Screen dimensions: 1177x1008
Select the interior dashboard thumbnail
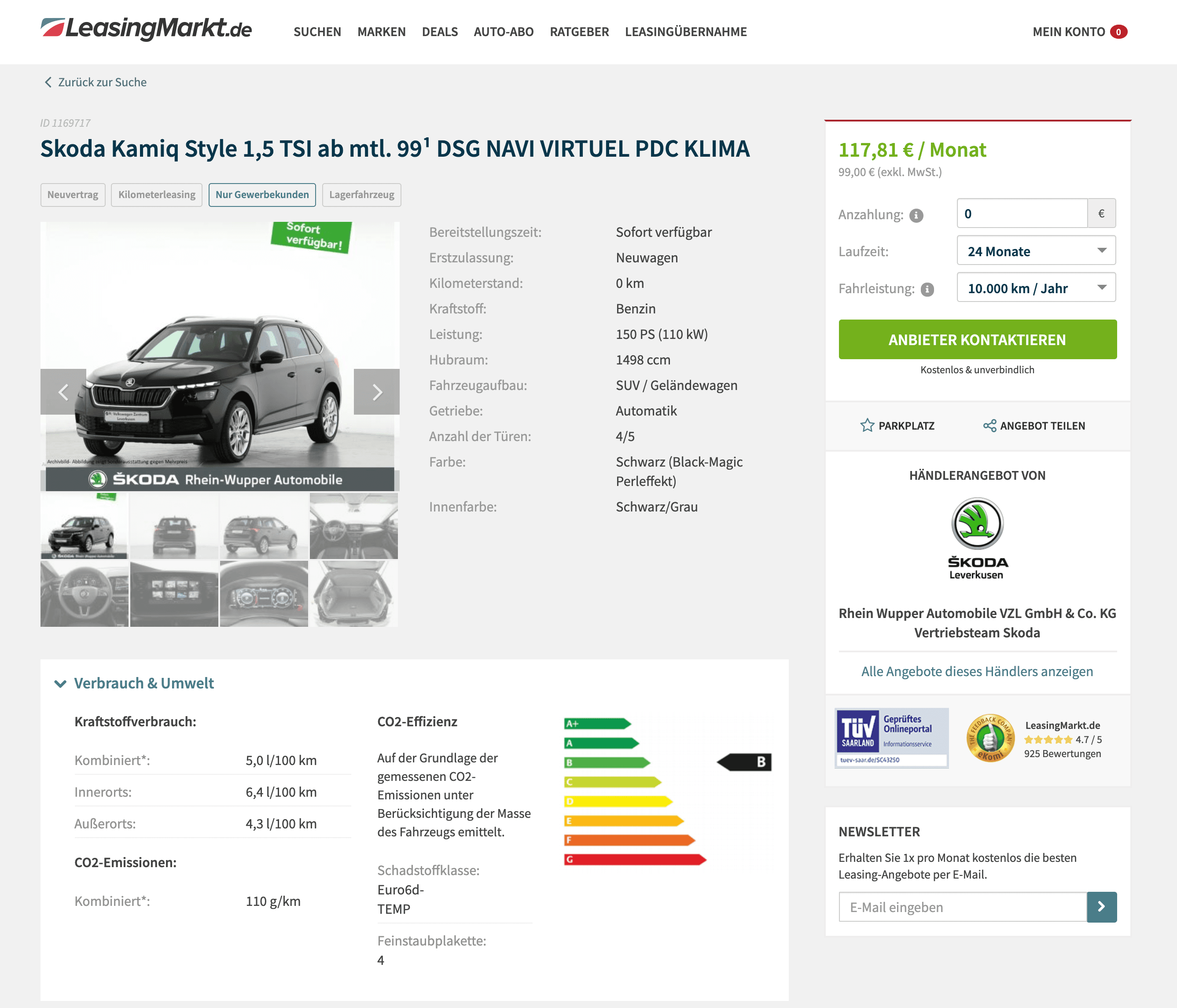click(x=353, y=526)
